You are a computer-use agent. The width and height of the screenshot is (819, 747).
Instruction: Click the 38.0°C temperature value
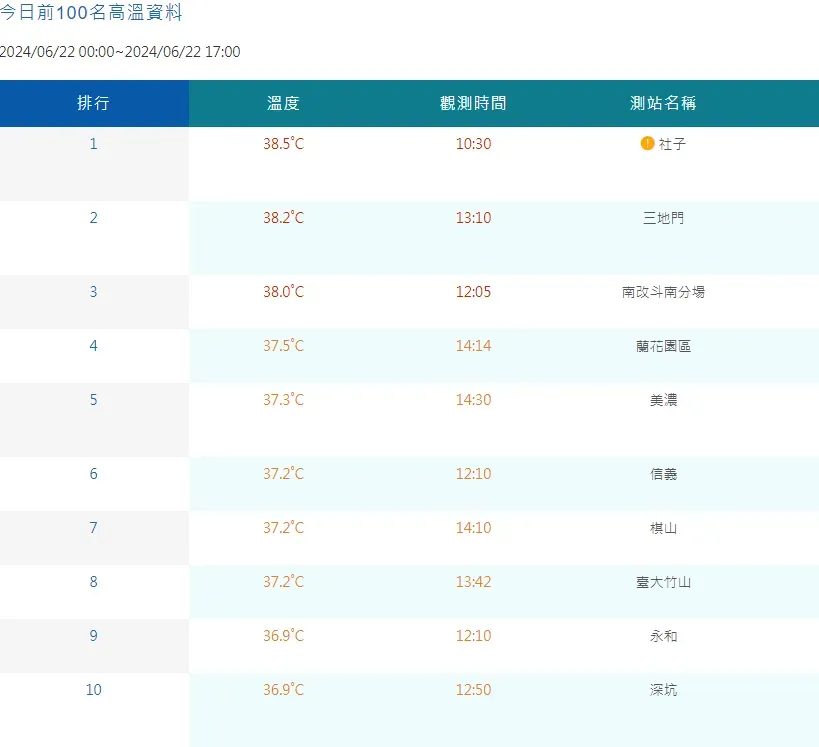point(283,291)
